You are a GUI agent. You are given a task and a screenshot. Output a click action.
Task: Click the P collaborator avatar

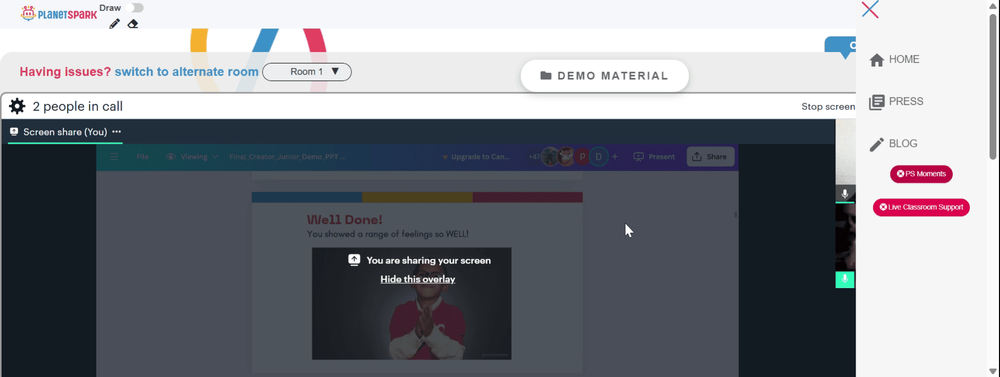582,157
